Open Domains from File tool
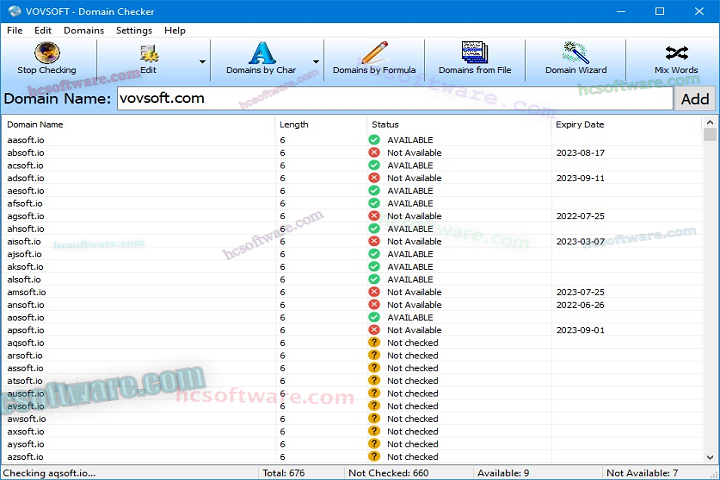The height and width of the screenshot is (480, 720). pyautogui.click(x=475, y=59)
